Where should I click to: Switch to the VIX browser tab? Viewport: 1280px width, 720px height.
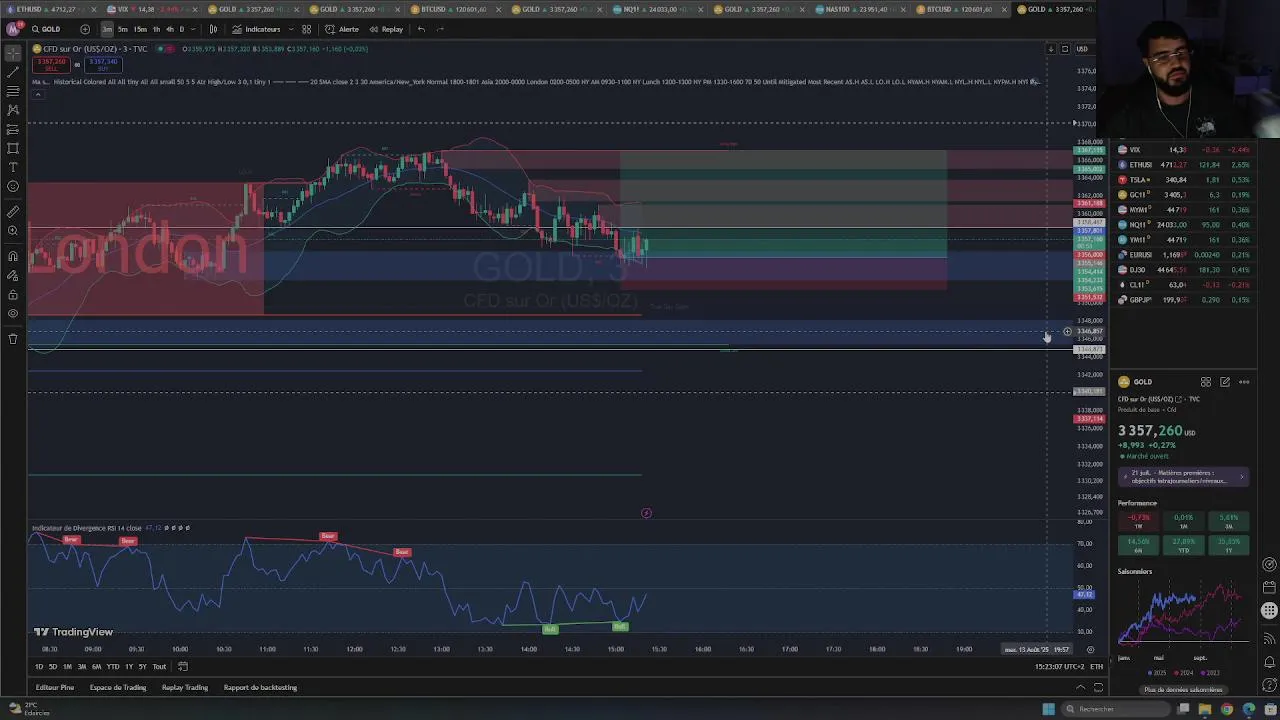[148, 9]
